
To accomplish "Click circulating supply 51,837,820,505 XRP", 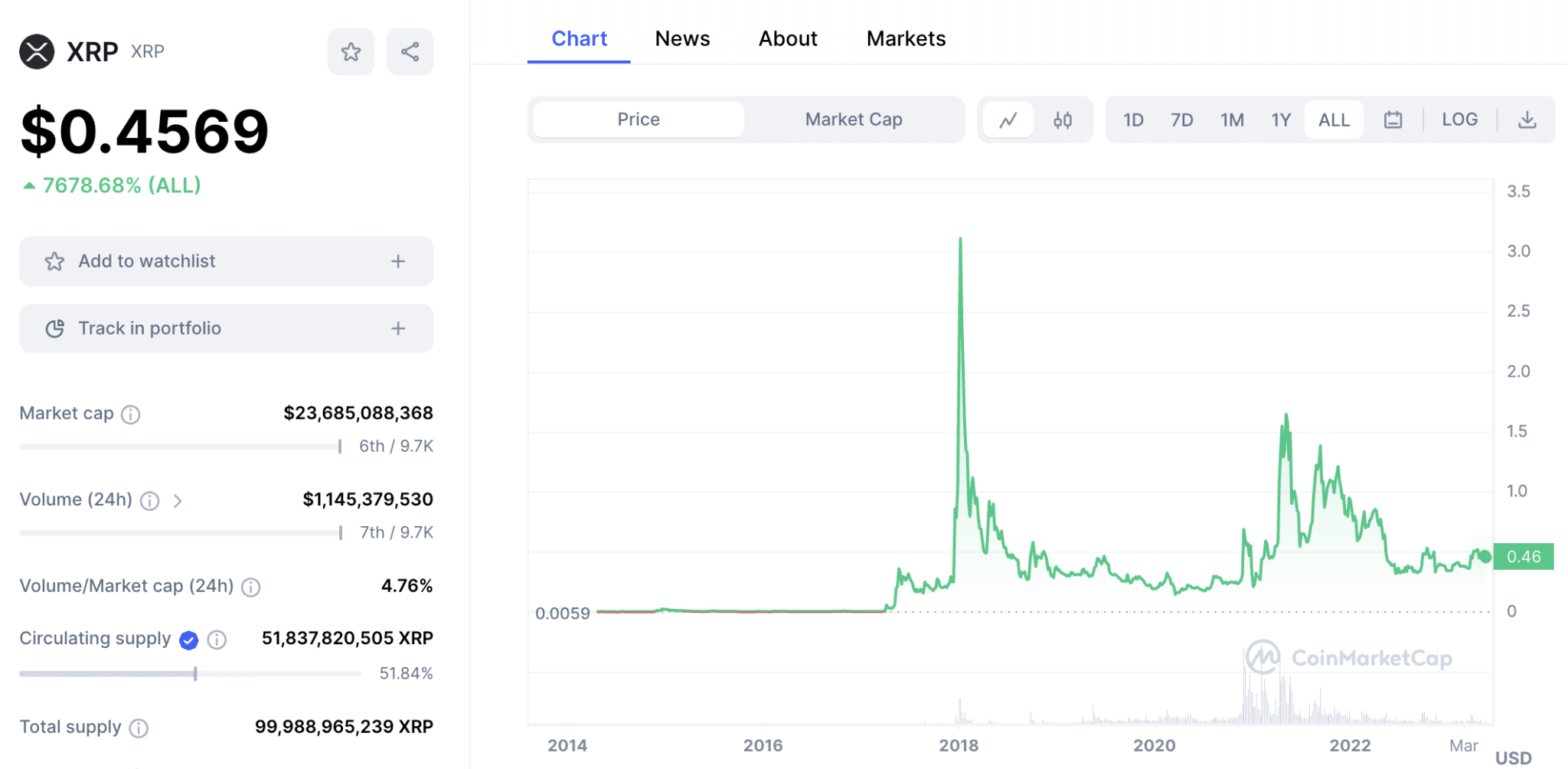I will [348, 639].
